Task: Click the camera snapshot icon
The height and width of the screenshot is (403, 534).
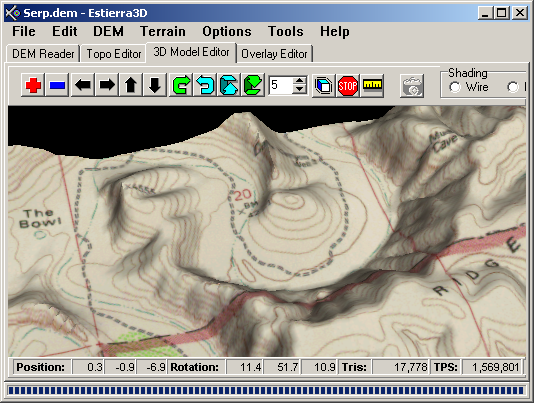Action: coord(412,86)
